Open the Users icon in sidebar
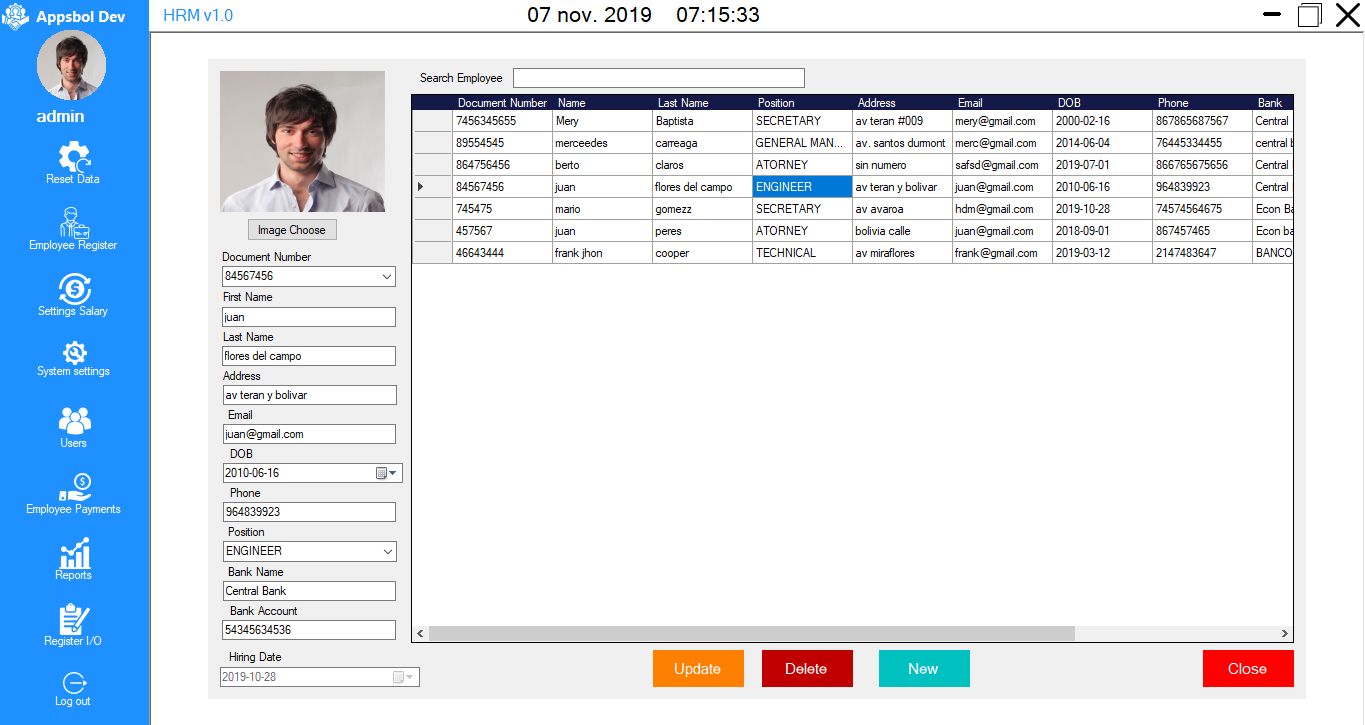Screen dimensions: 1365x725 (74, 420)
